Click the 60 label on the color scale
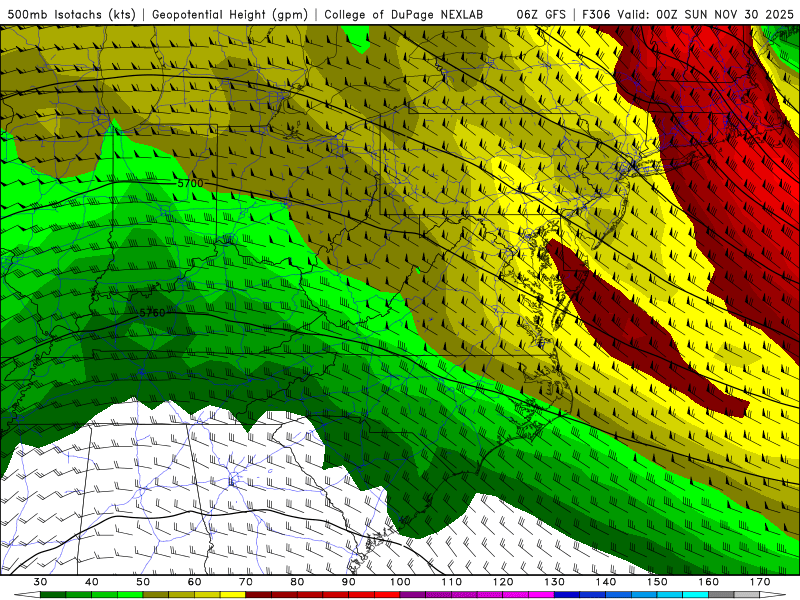 pos(194,582)
